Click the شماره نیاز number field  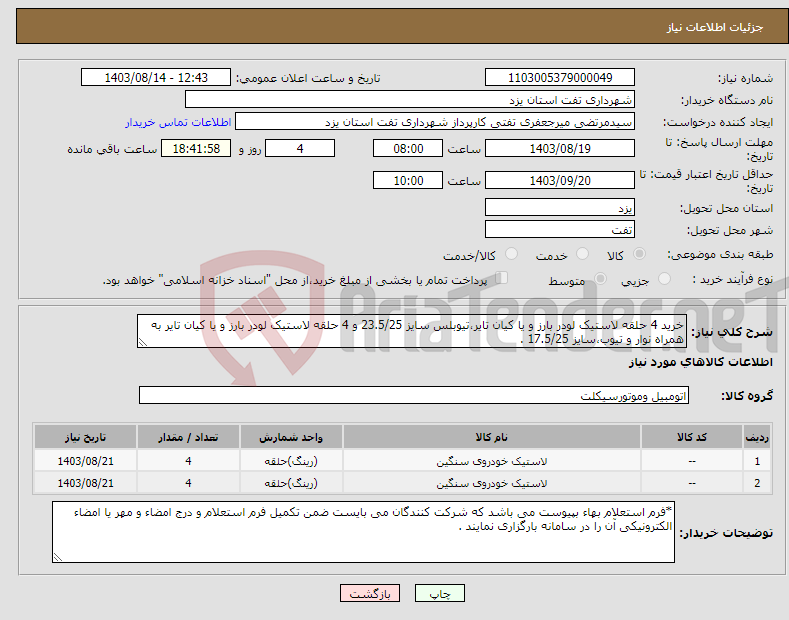click(x=560, y=78)
